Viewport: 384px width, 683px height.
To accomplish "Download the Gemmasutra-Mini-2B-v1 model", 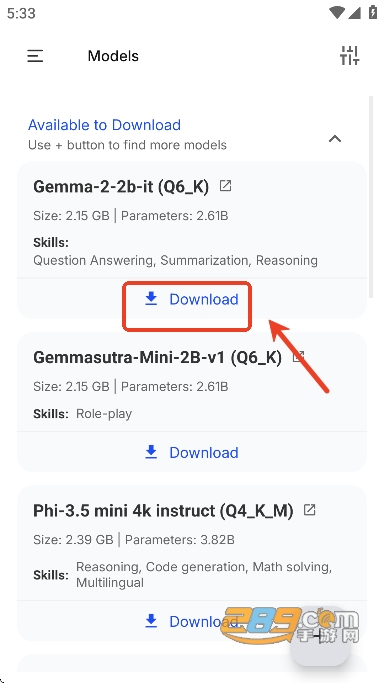I will [x=192, y=453].
